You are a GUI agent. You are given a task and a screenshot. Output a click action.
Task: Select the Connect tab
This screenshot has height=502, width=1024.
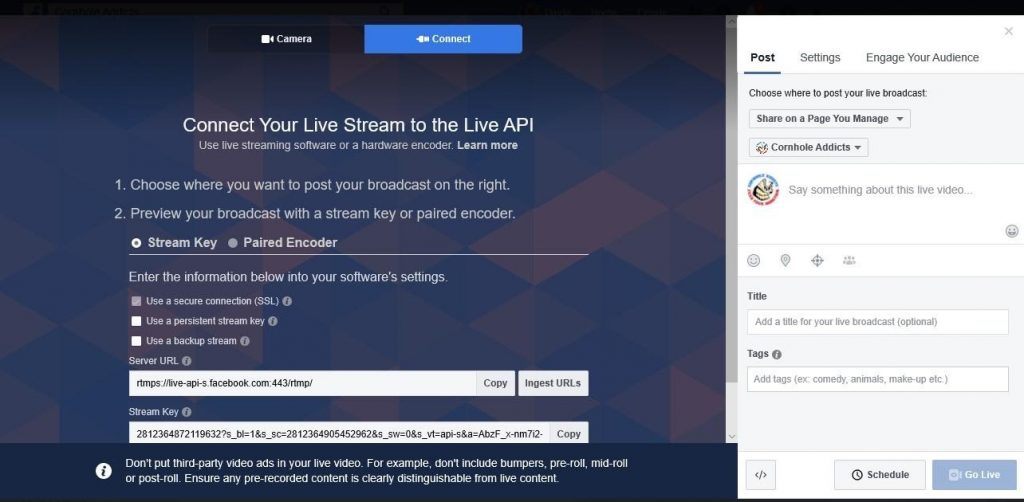click(443, 39)
